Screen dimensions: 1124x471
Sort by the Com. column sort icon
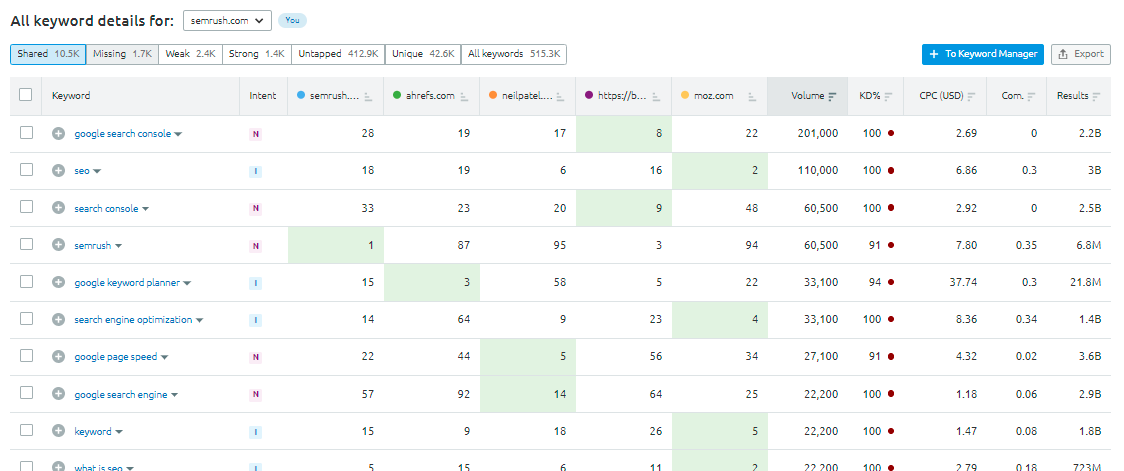pyautogui.click(x=1032, y=96)
